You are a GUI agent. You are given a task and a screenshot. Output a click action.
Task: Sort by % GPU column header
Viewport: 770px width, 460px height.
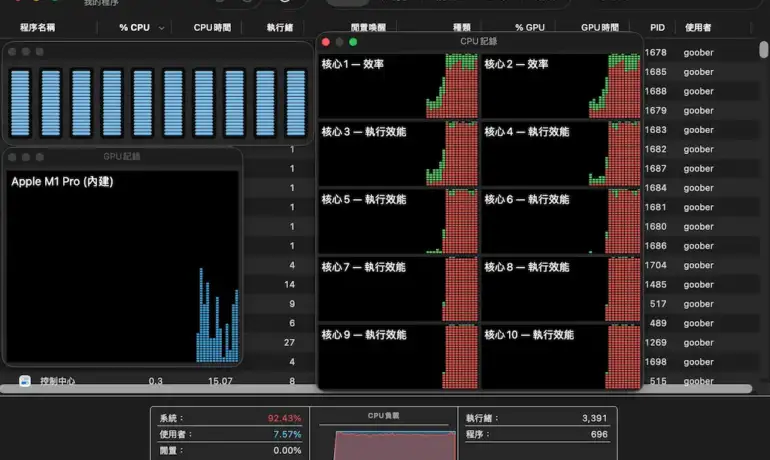point(530,27)
